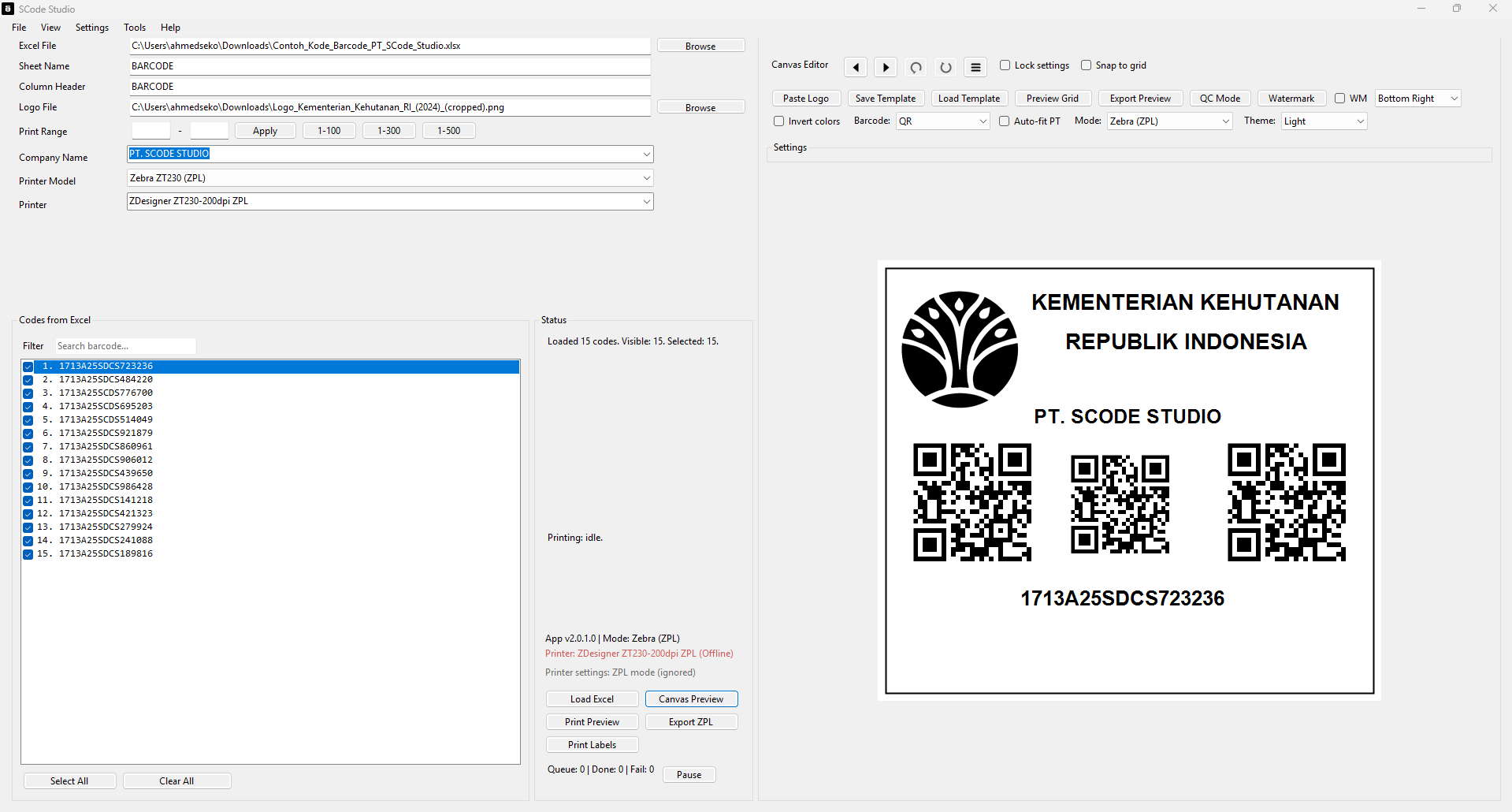
Task: Click the clockwise redo arrow icon
Action: coord(945,67)
